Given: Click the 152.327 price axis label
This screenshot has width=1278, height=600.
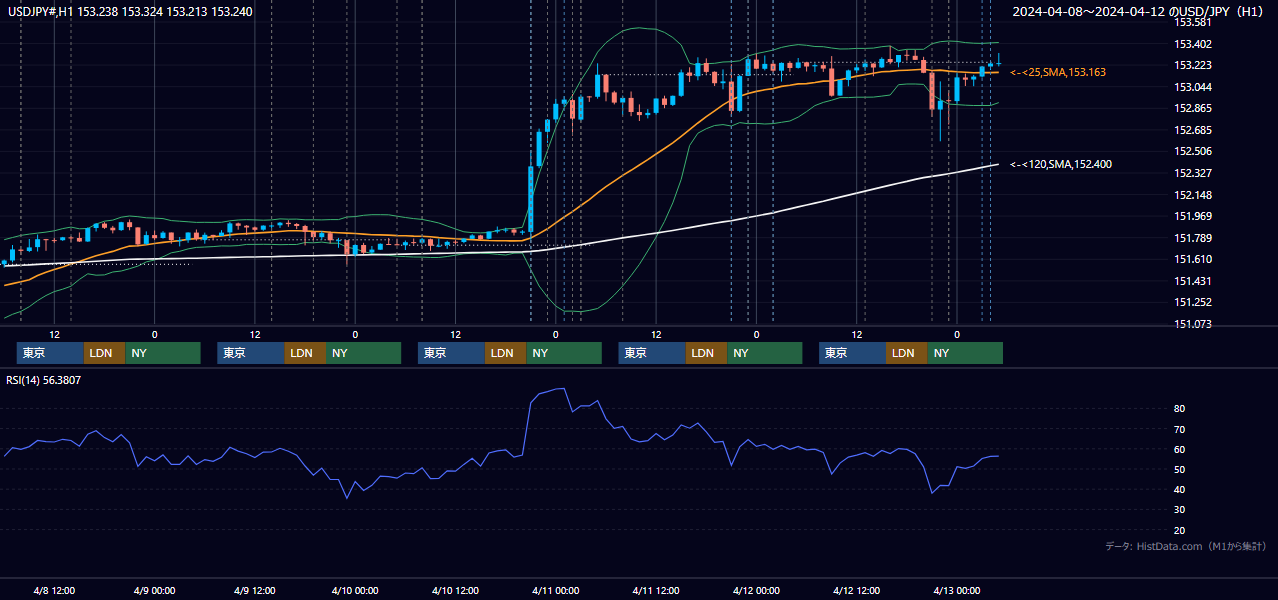Looking at the screenshot, I should click(x=1192, y=173).
